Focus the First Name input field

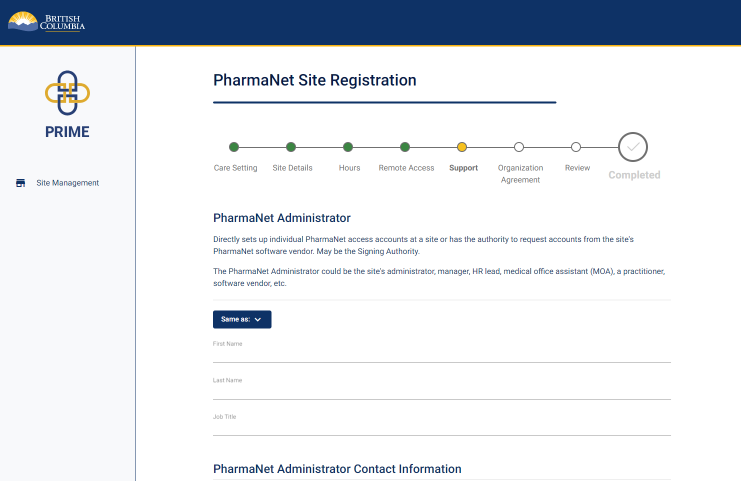(441, 354)
